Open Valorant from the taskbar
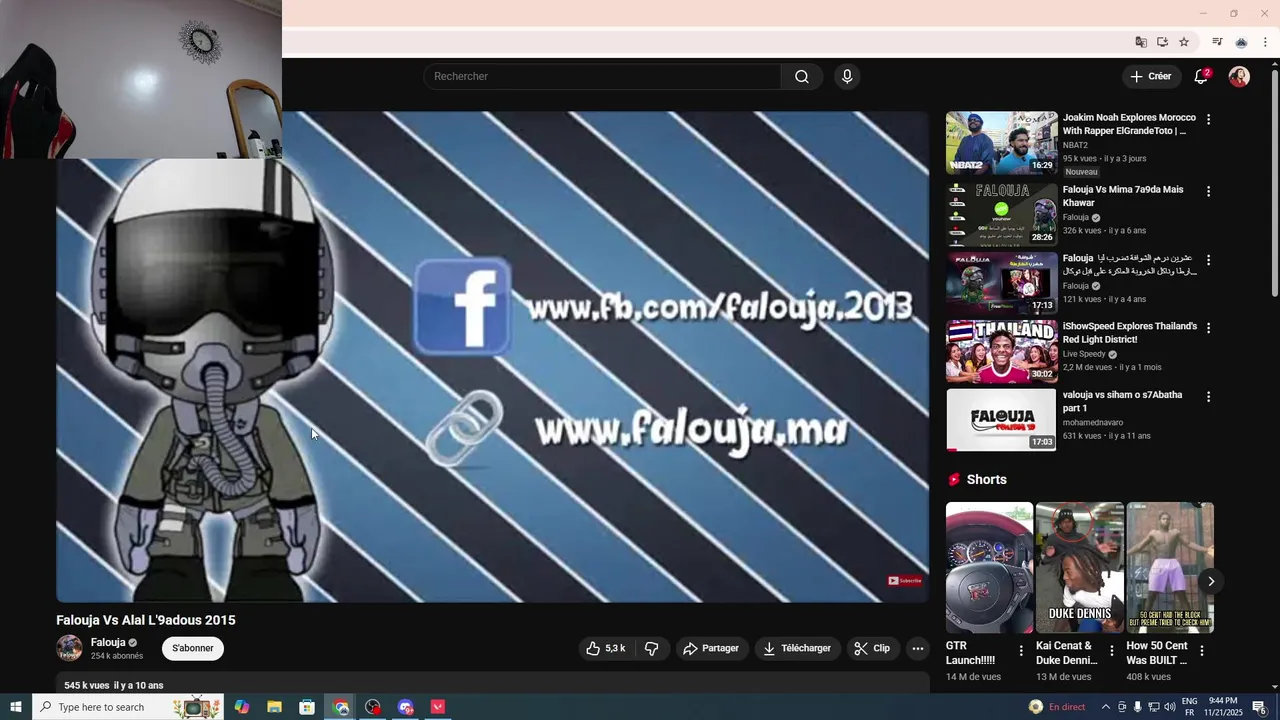 tap(438, 707)
